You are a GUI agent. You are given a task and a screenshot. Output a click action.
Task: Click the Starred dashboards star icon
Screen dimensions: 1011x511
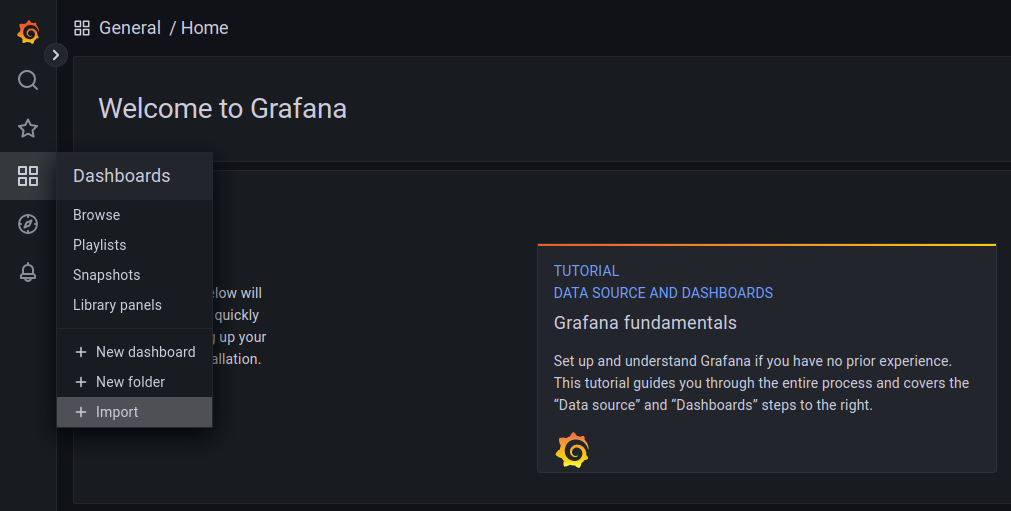tap(28, 128)
